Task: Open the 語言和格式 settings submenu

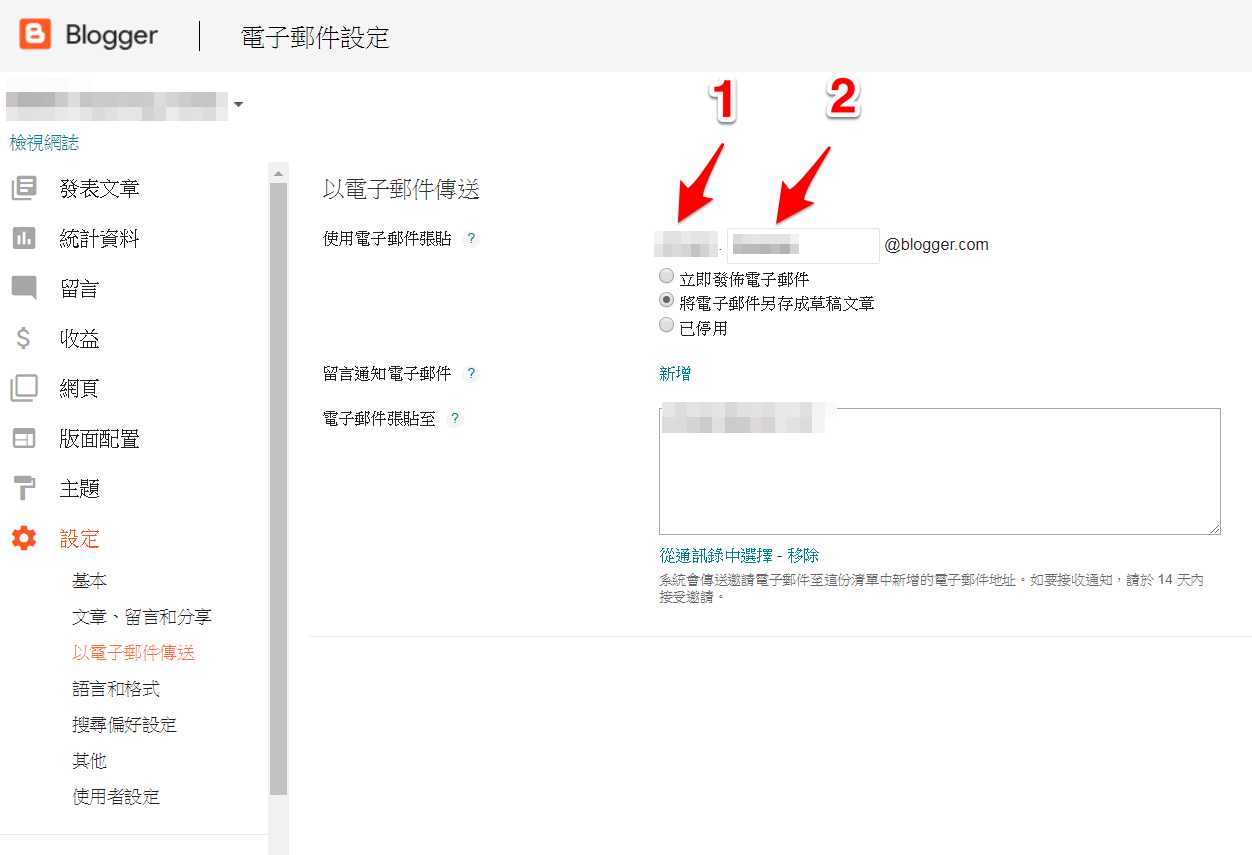Action: [116, 689]
